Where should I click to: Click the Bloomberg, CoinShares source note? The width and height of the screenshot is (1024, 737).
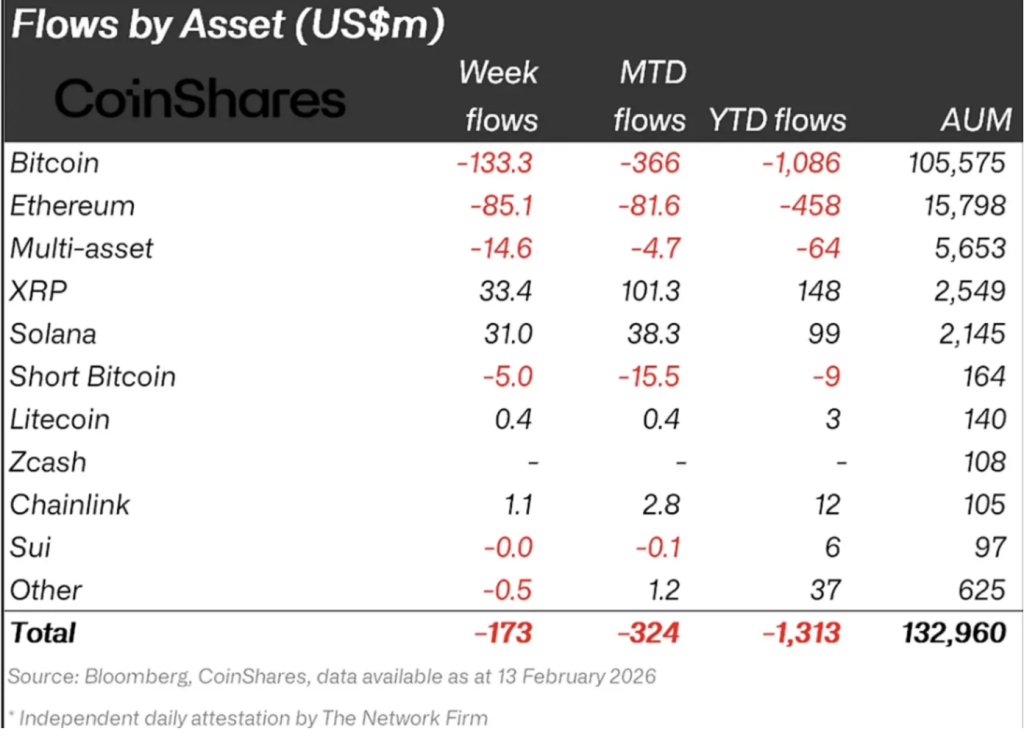tap(332, 677)
